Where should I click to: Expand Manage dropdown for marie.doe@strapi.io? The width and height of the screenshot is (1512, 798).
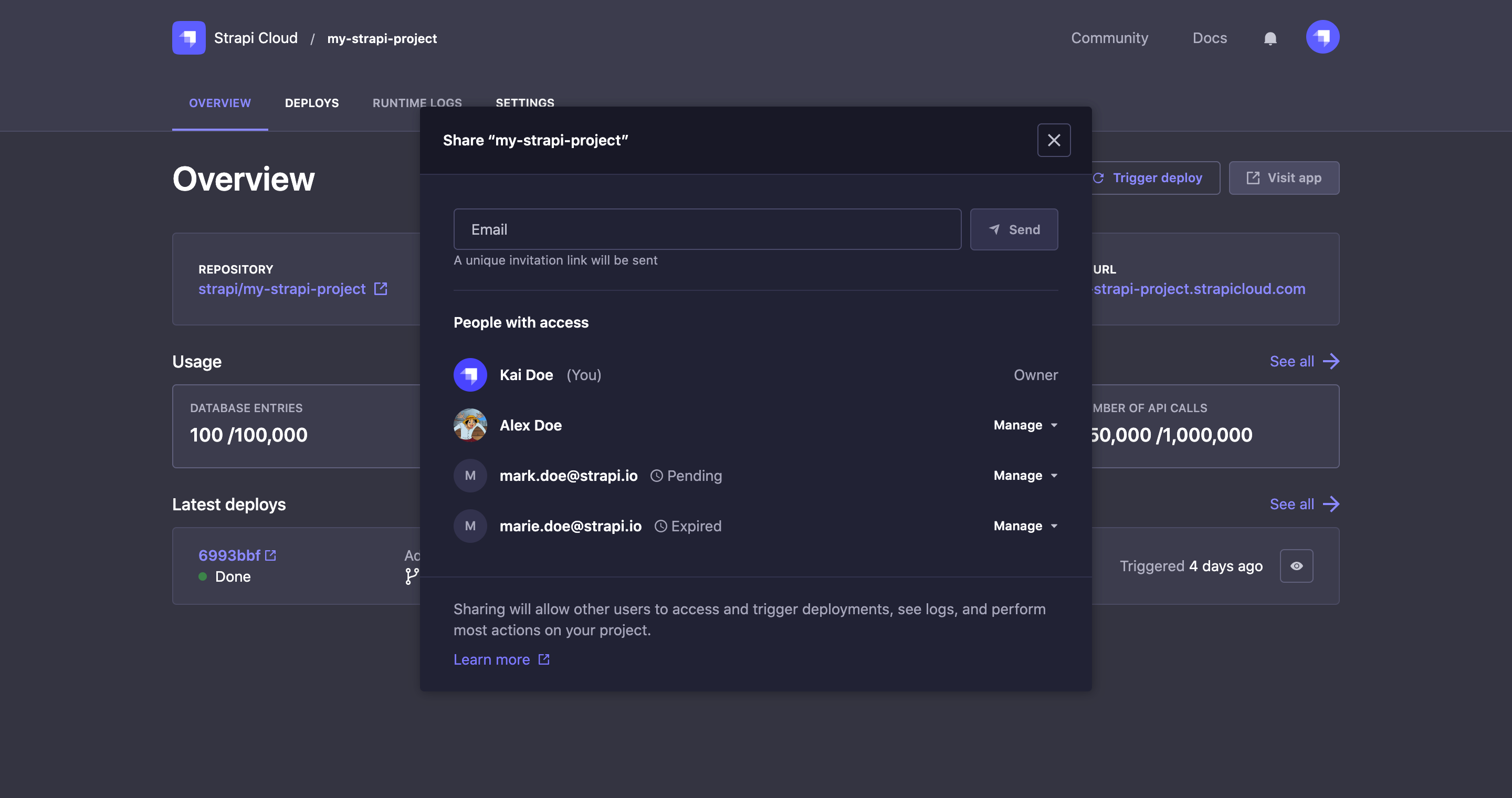click(x=1025, y=526)
